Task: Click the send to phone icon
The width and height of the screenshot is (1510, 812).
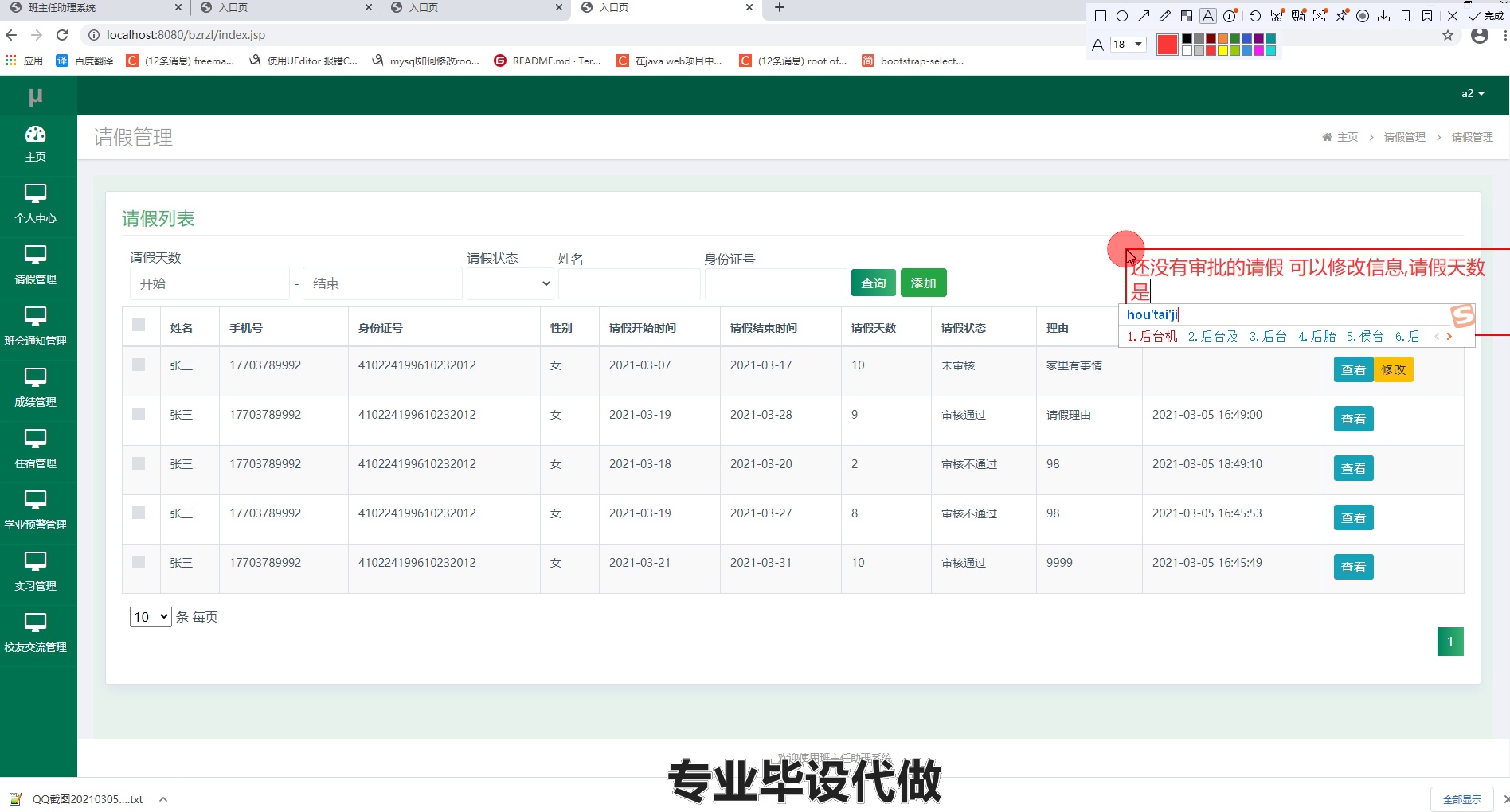Action: point(1406,16)
